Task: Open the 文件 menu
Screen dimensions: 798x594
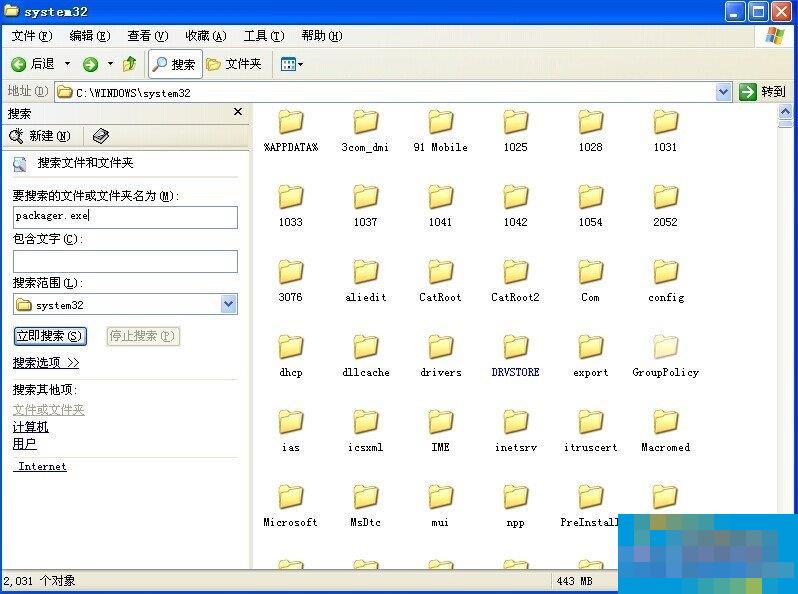Action: point(32,36)
